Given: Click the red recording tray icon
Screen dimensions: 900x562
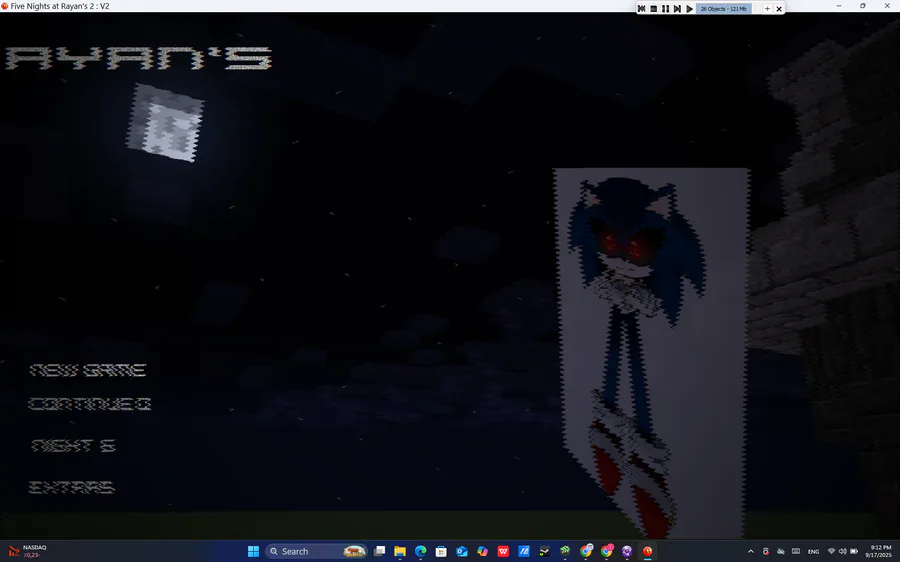Looking at the screenshot, I should (766, 551).
